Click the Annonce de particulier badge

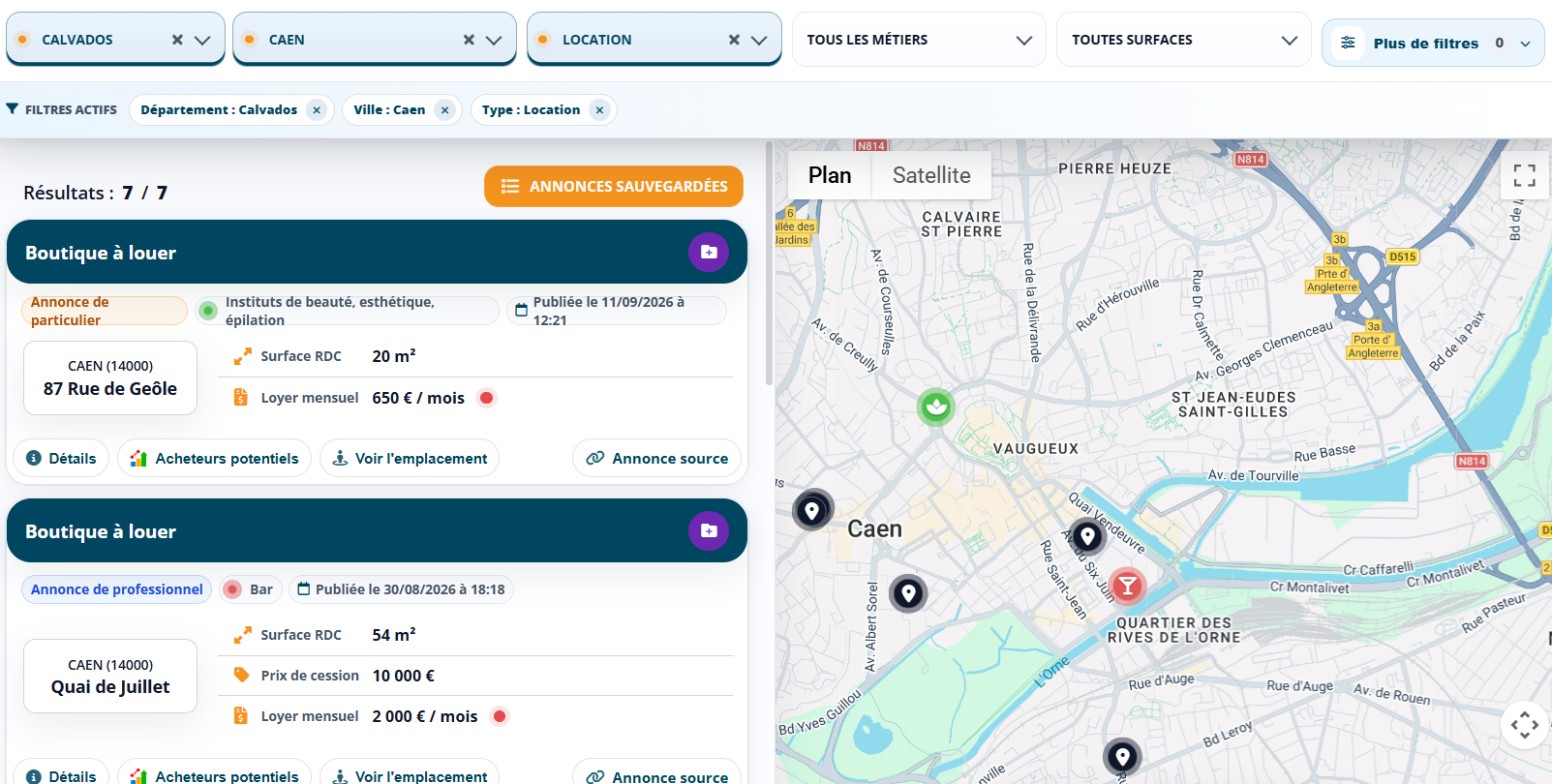(104, 310)
